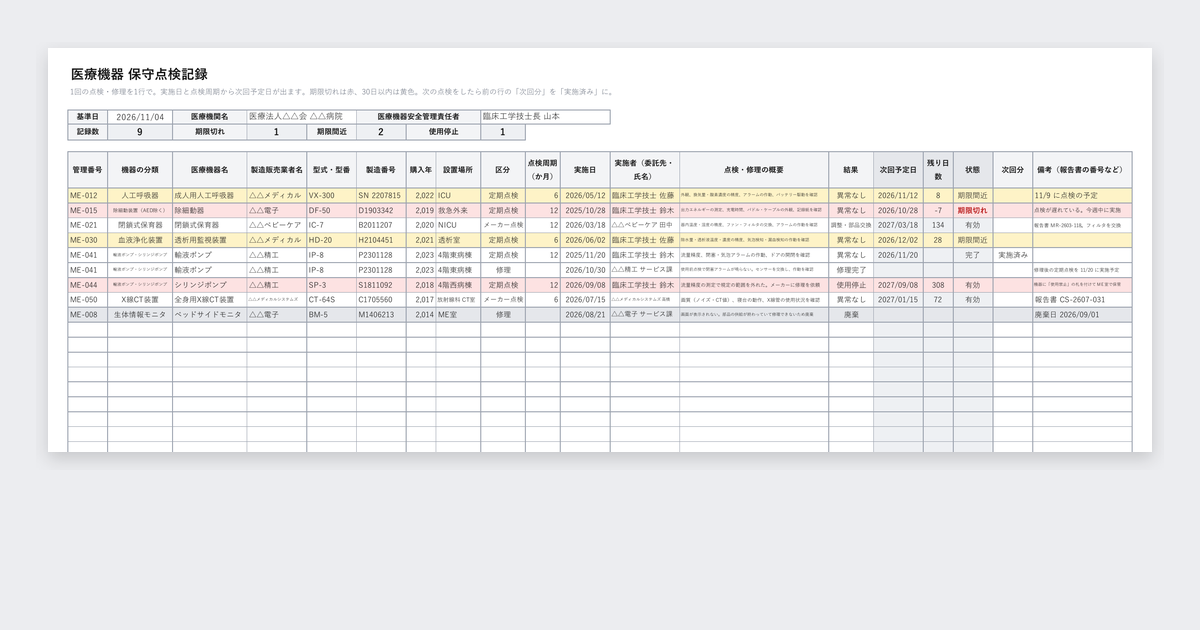Select the 4階西病棟 location cell
The image size is (1200, 630).
coord(458,285)
